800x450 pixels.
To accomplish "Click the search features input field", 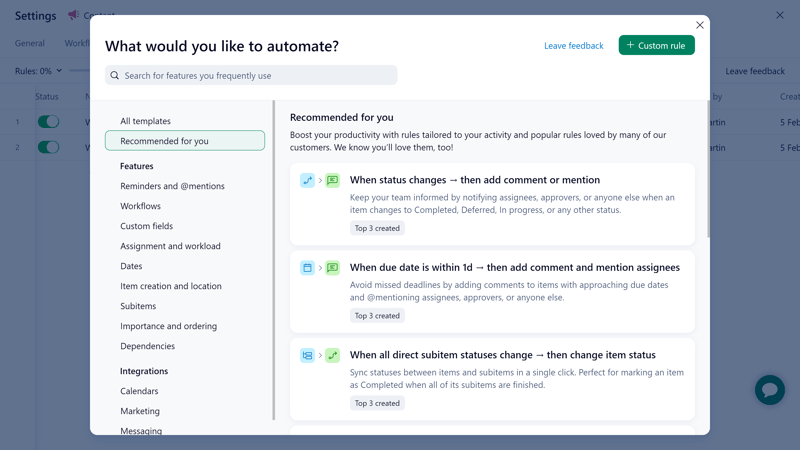I will click(255, 75).
